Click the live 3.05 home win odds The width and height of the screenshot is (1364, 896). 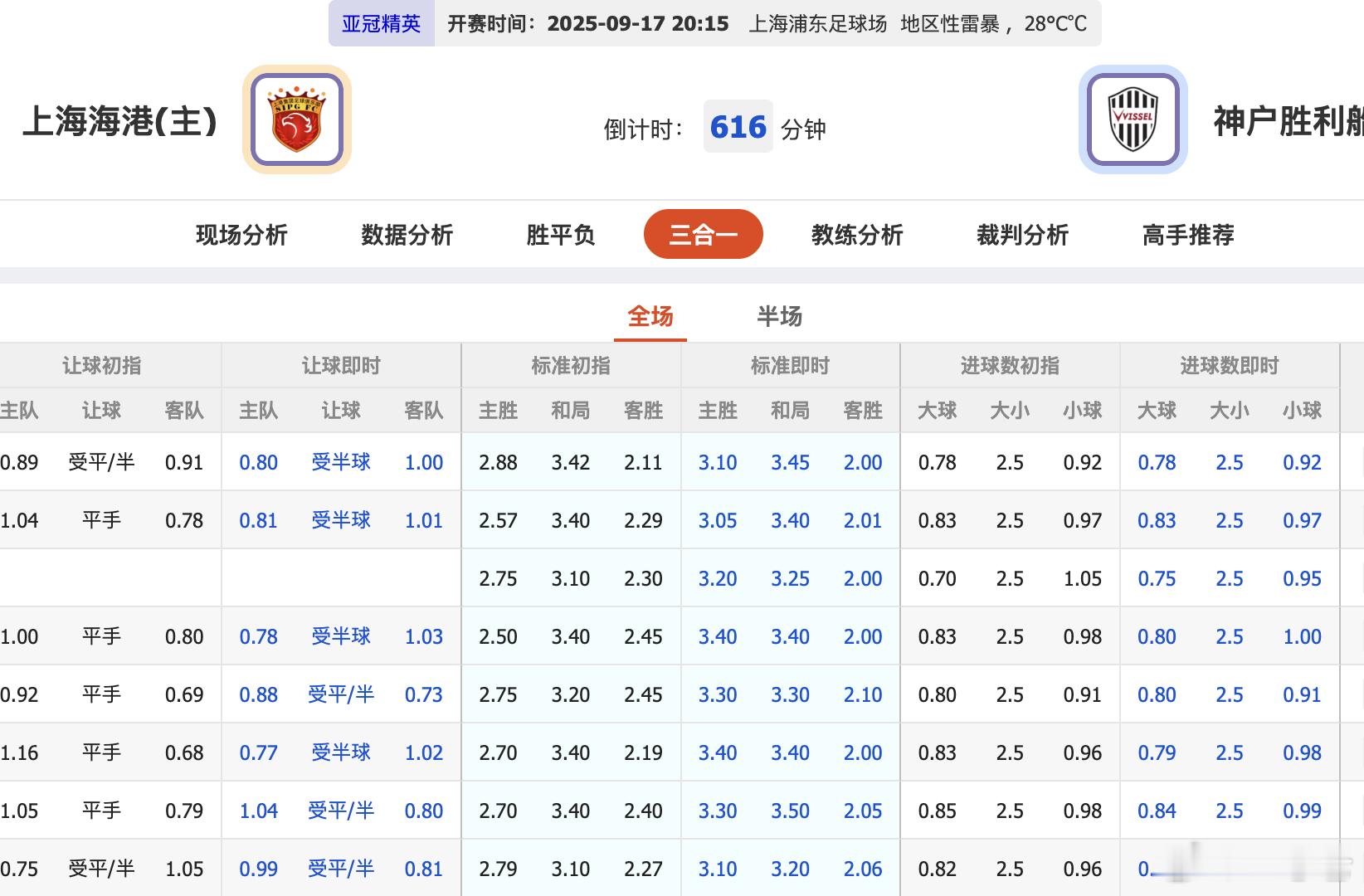718,520
